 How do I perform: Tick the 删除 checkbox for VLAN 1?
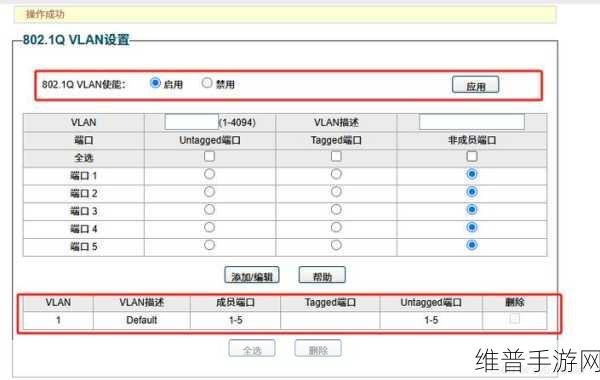[x=515, y=318]
